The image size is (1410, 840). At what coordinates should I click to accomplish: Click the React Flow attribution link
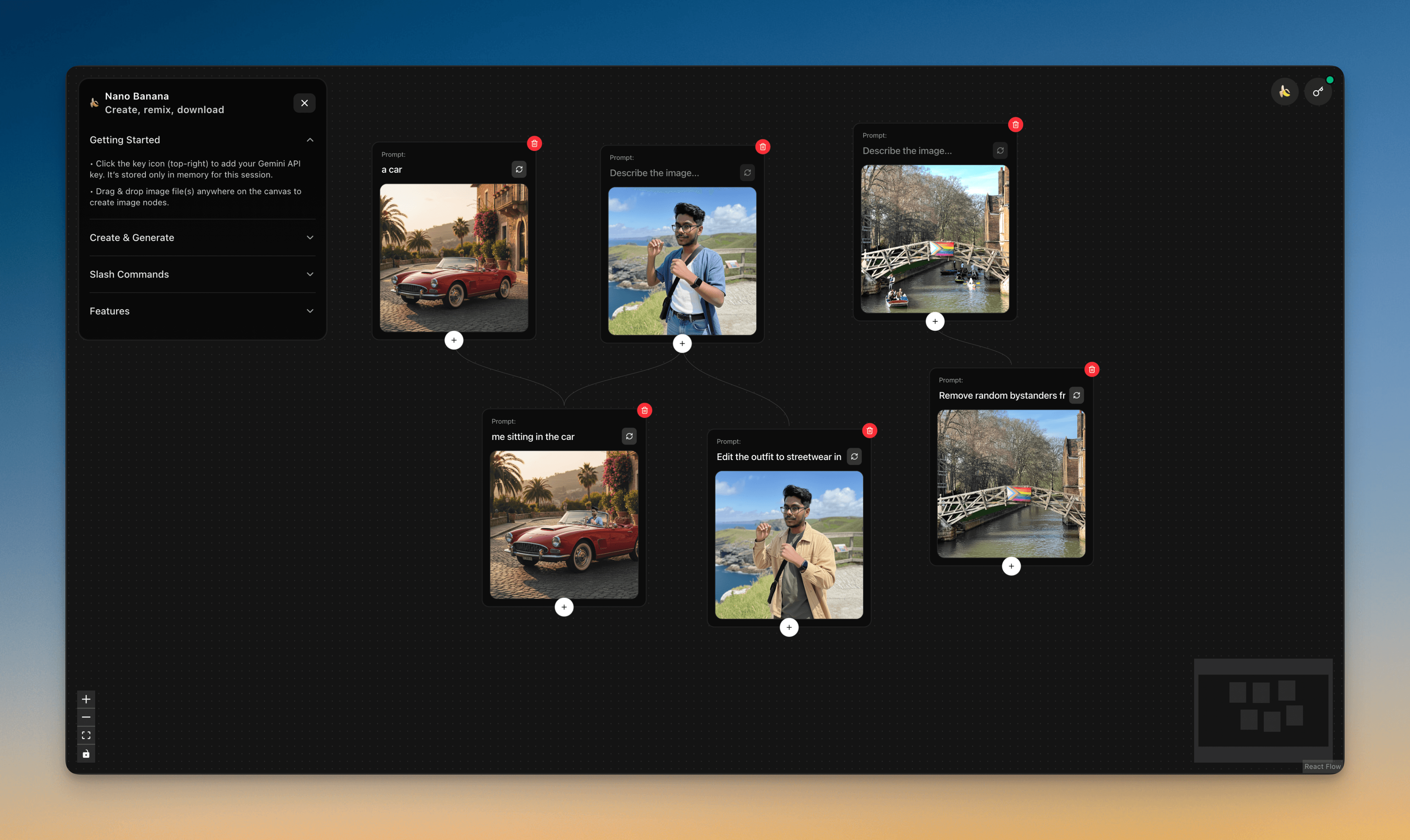pyautogui.click(x=1322, y=767)
